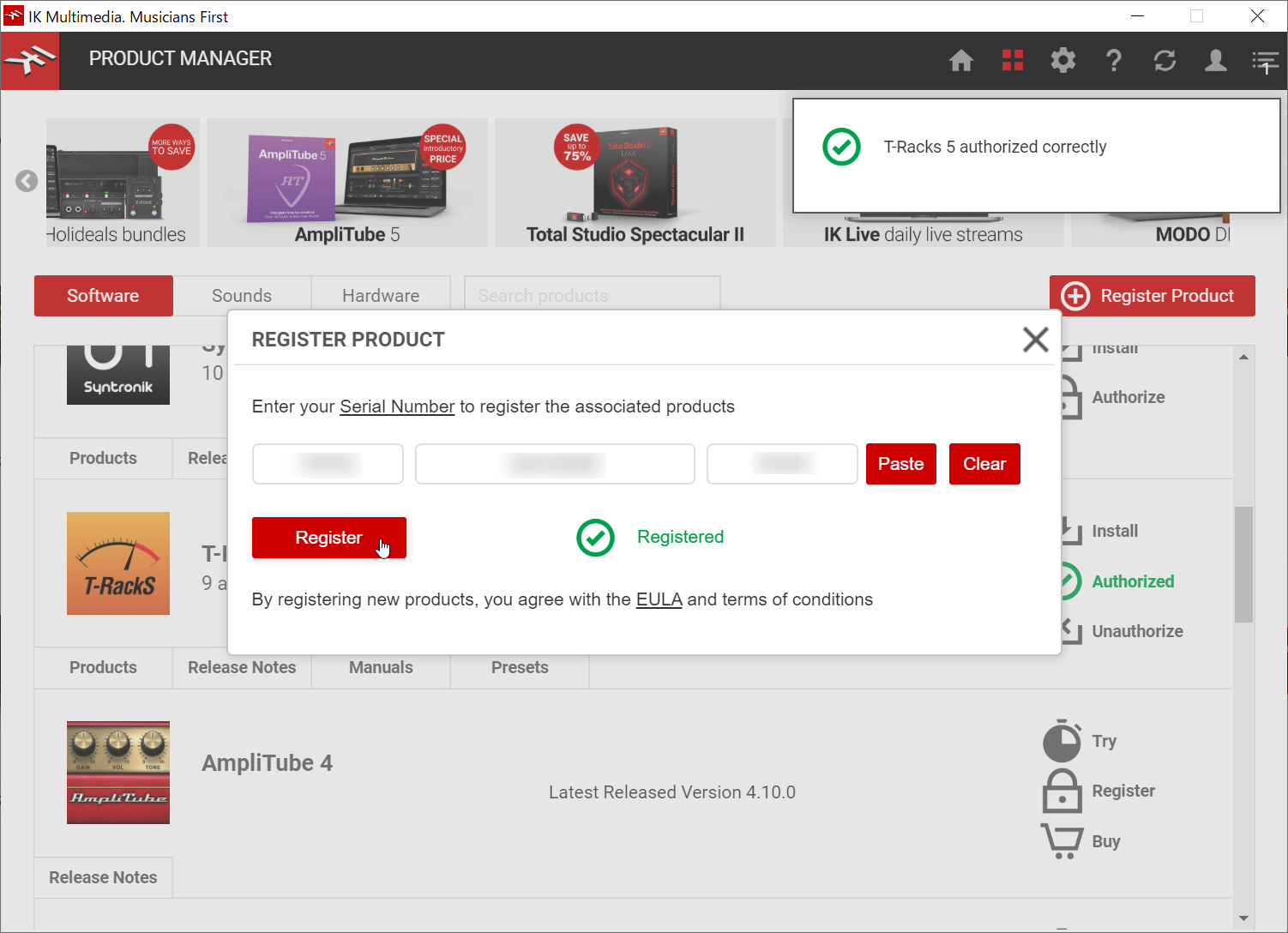Go to the Home icon in header
The height and width of the screenshot is (933, 1288).
point(961,60)
